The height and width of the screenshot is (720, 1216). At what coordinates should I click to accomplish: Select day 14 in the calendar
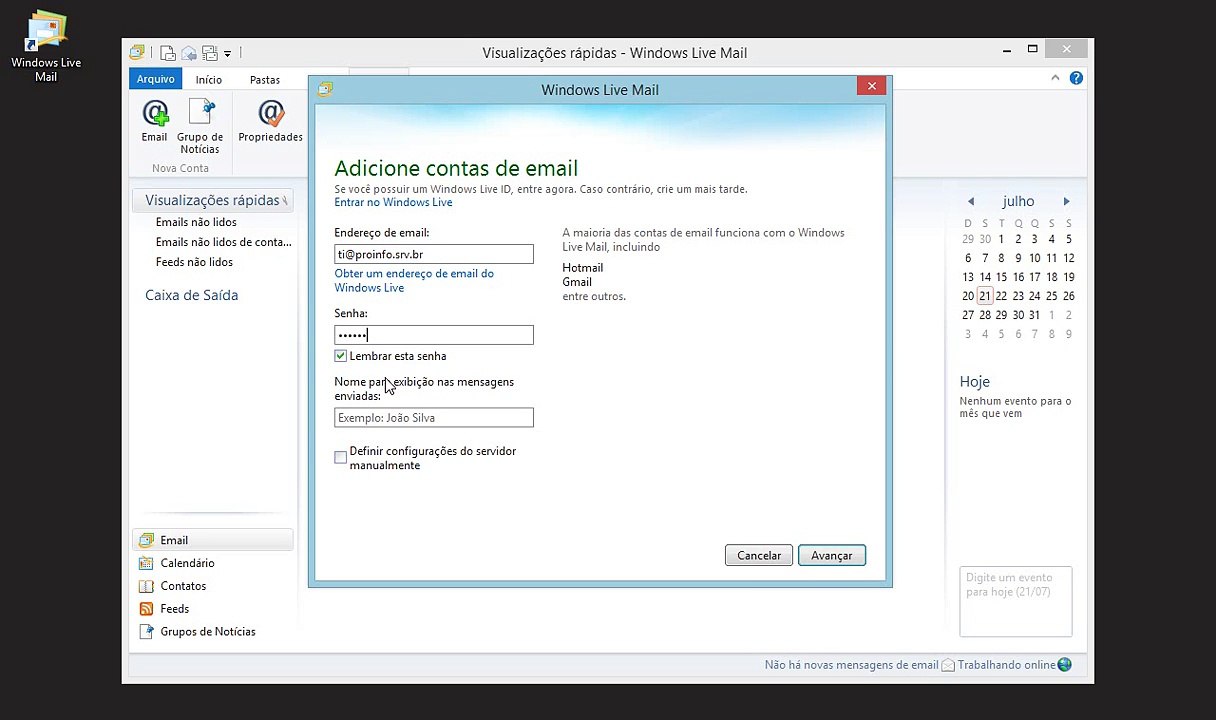[985, 277]
